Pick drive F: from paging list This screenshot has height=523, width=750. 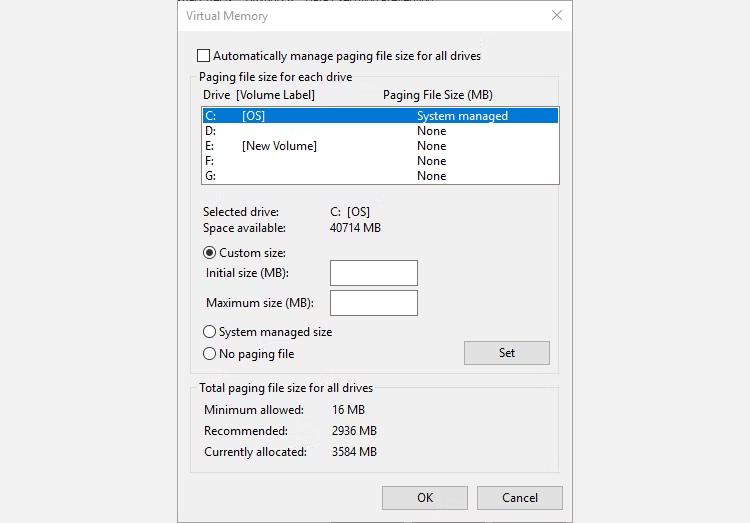[380, 161]
